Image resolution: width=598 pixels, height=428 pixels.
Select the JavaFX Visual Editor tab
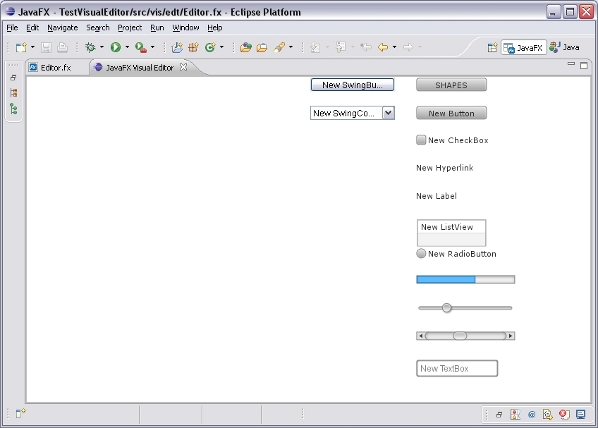point(140,68)
